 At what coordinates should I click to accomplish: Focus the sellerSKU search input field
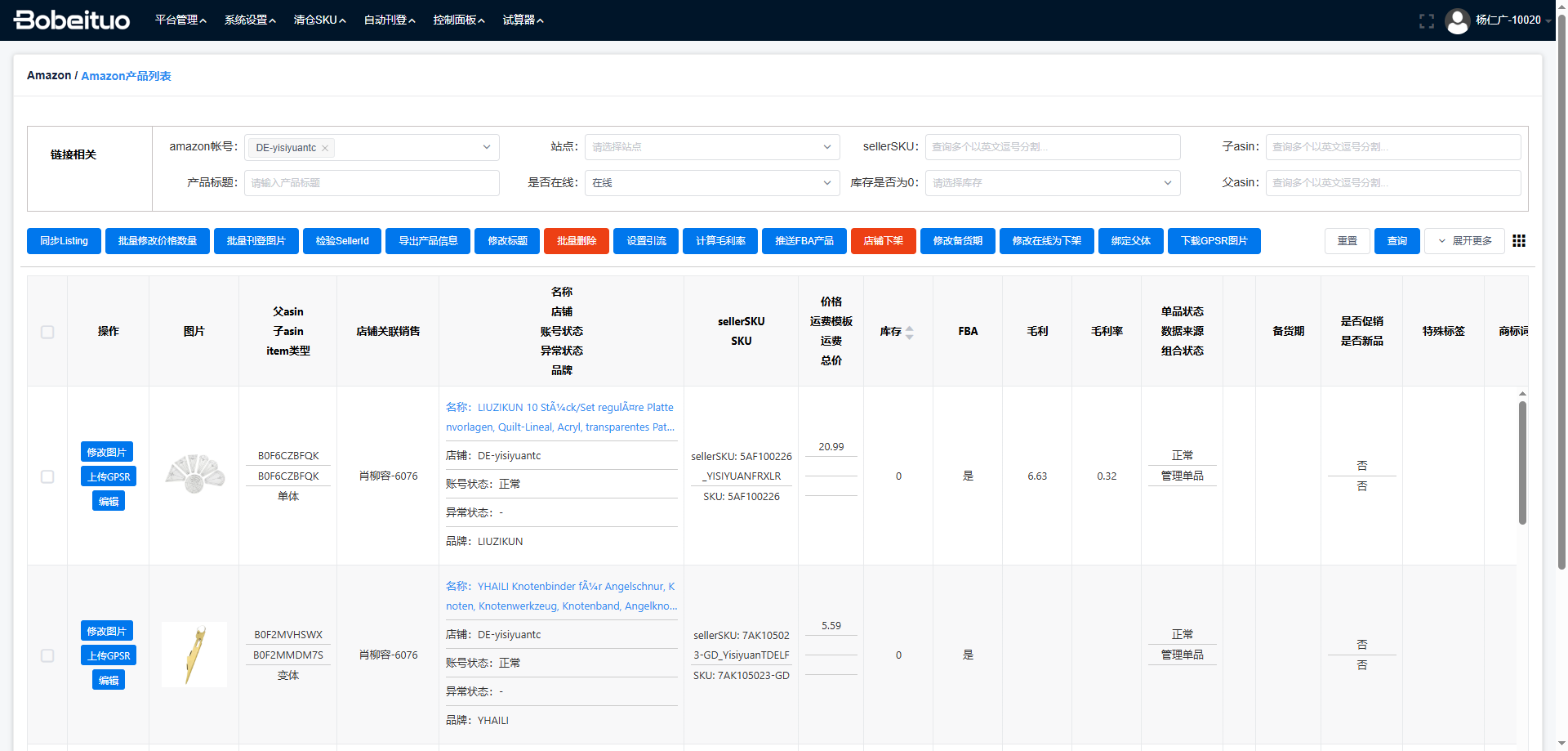[1052, 147]
